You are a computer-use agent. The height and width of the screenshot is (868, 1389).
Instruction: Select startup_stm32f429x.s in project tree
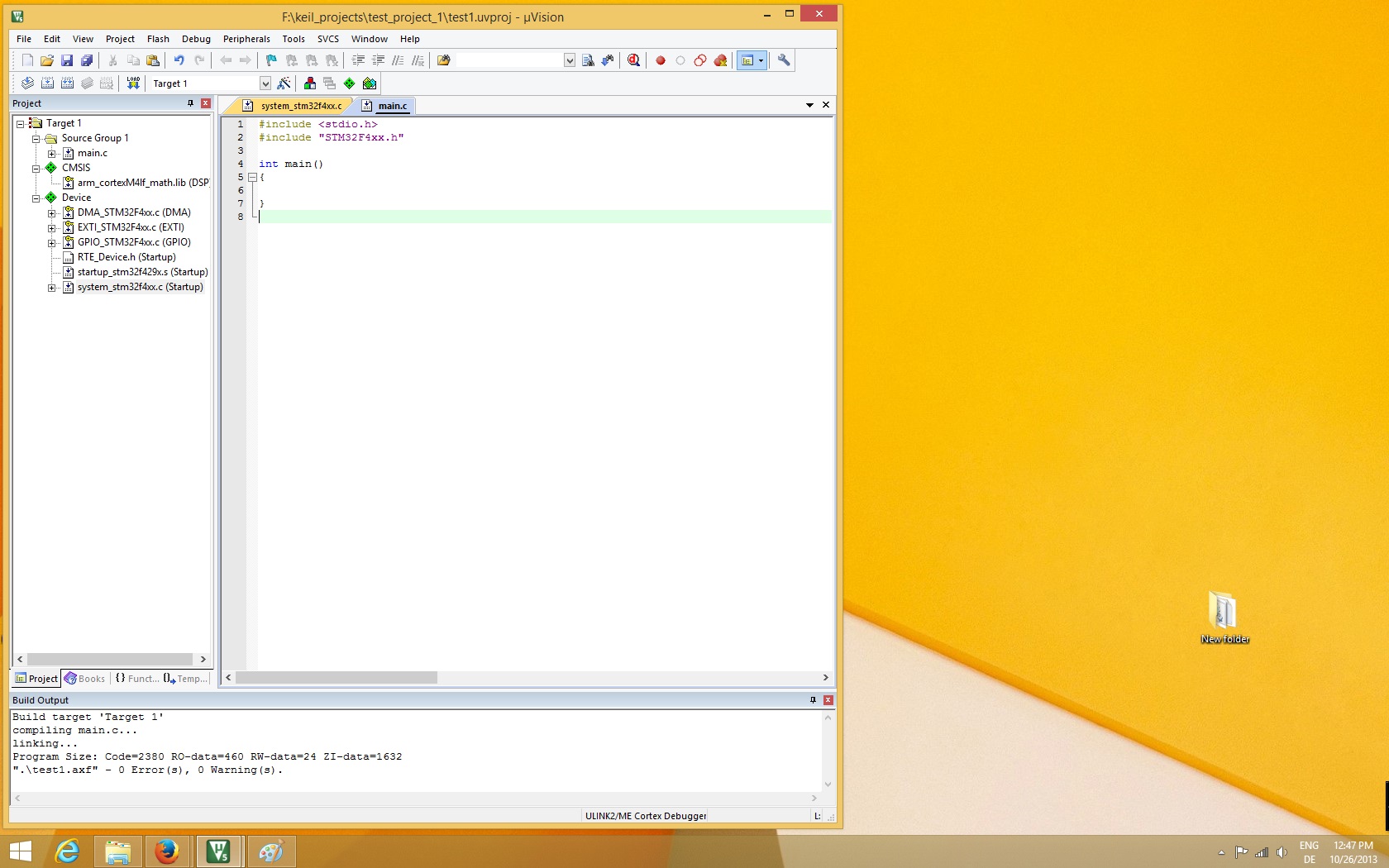[x=142, y=272]
